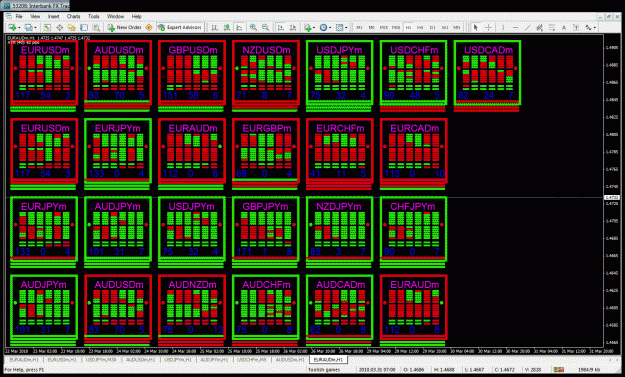Set timeframe to M1
The image size is (625, 377).
pyautogui.click(x=359, y=27)
